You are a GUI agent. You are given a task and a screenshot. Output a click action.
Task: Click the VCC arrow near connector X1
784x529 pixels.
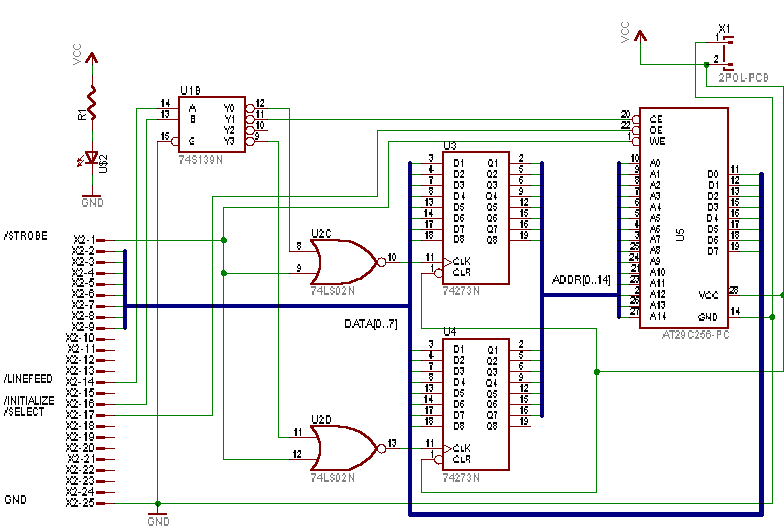coord(640,36)
